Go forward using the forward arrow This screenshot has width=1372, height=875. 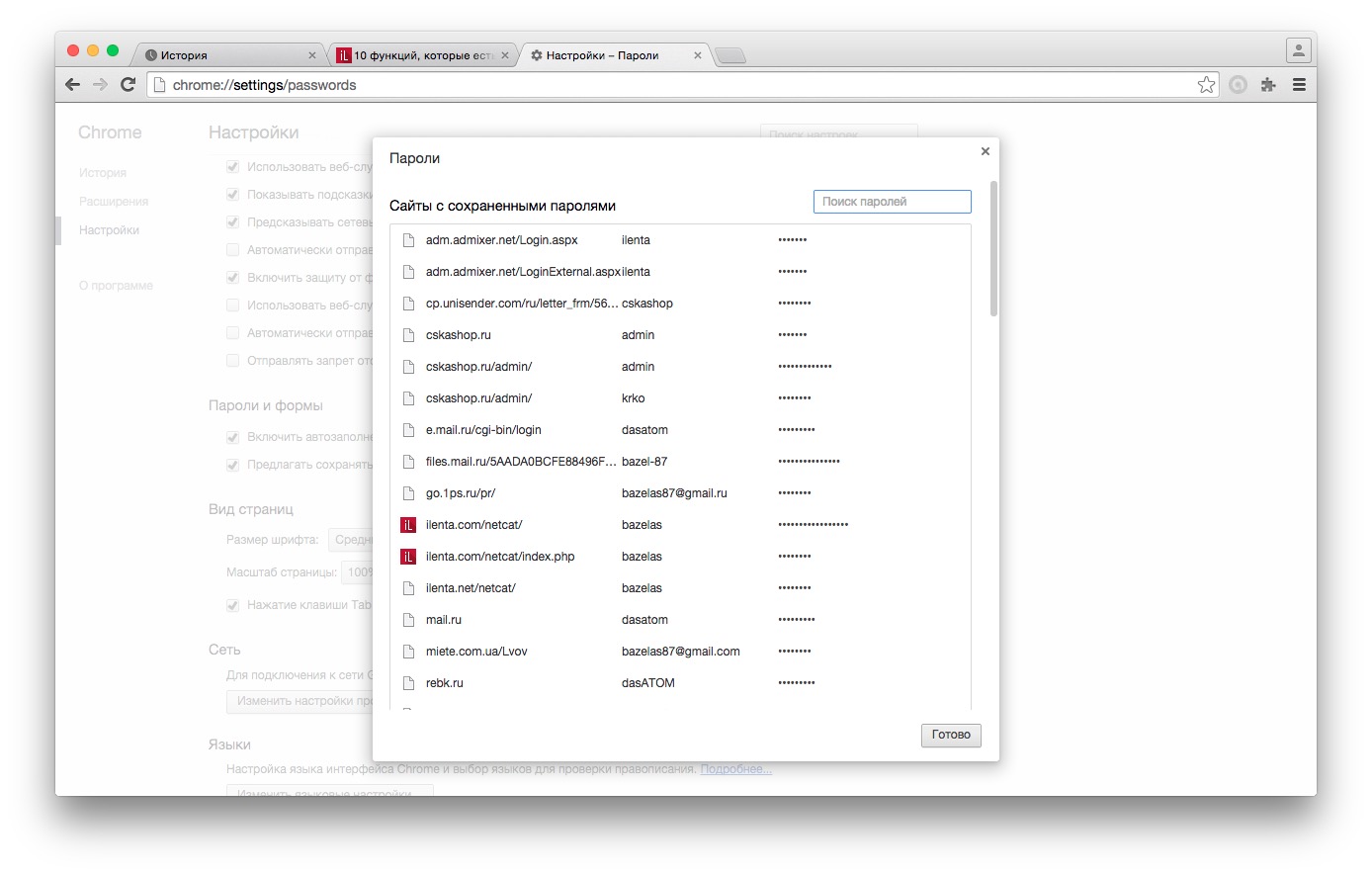(x=100, y=85)
